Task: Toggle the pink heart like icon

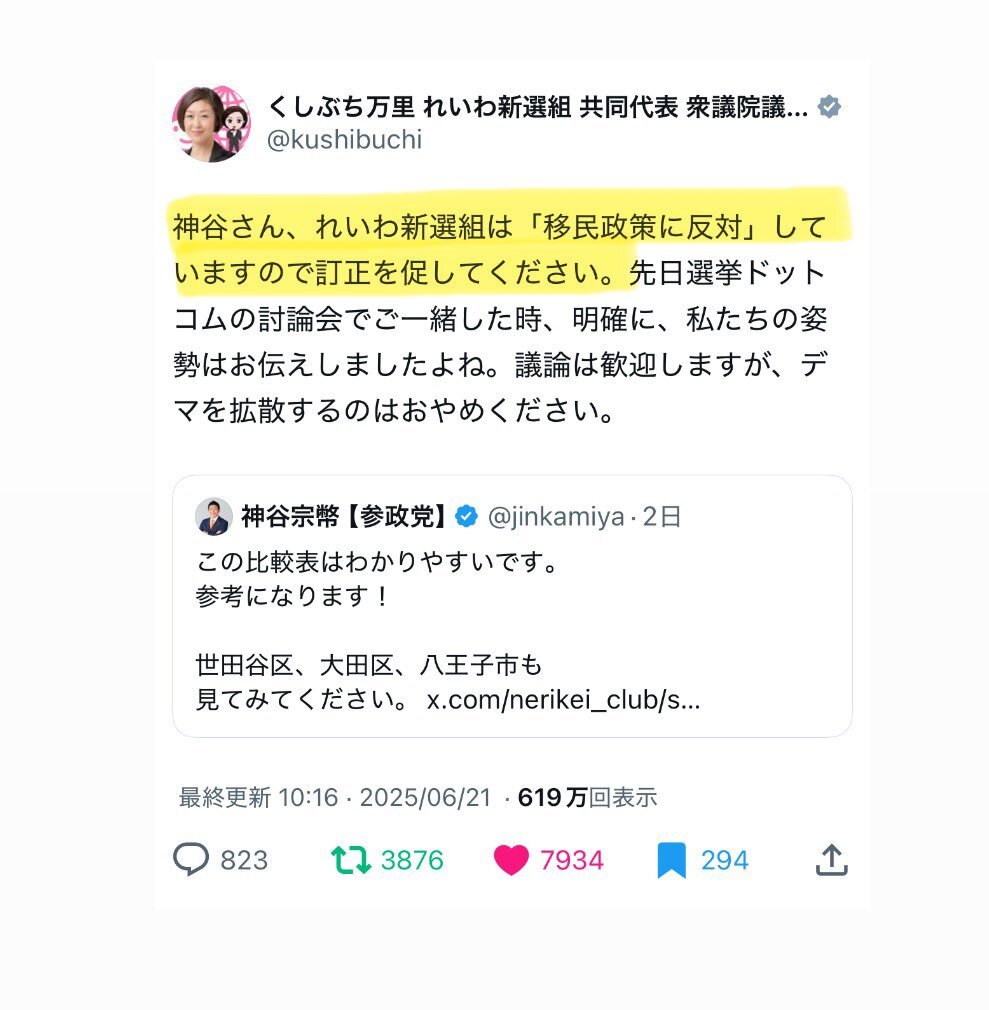Action: click(511, 860)
